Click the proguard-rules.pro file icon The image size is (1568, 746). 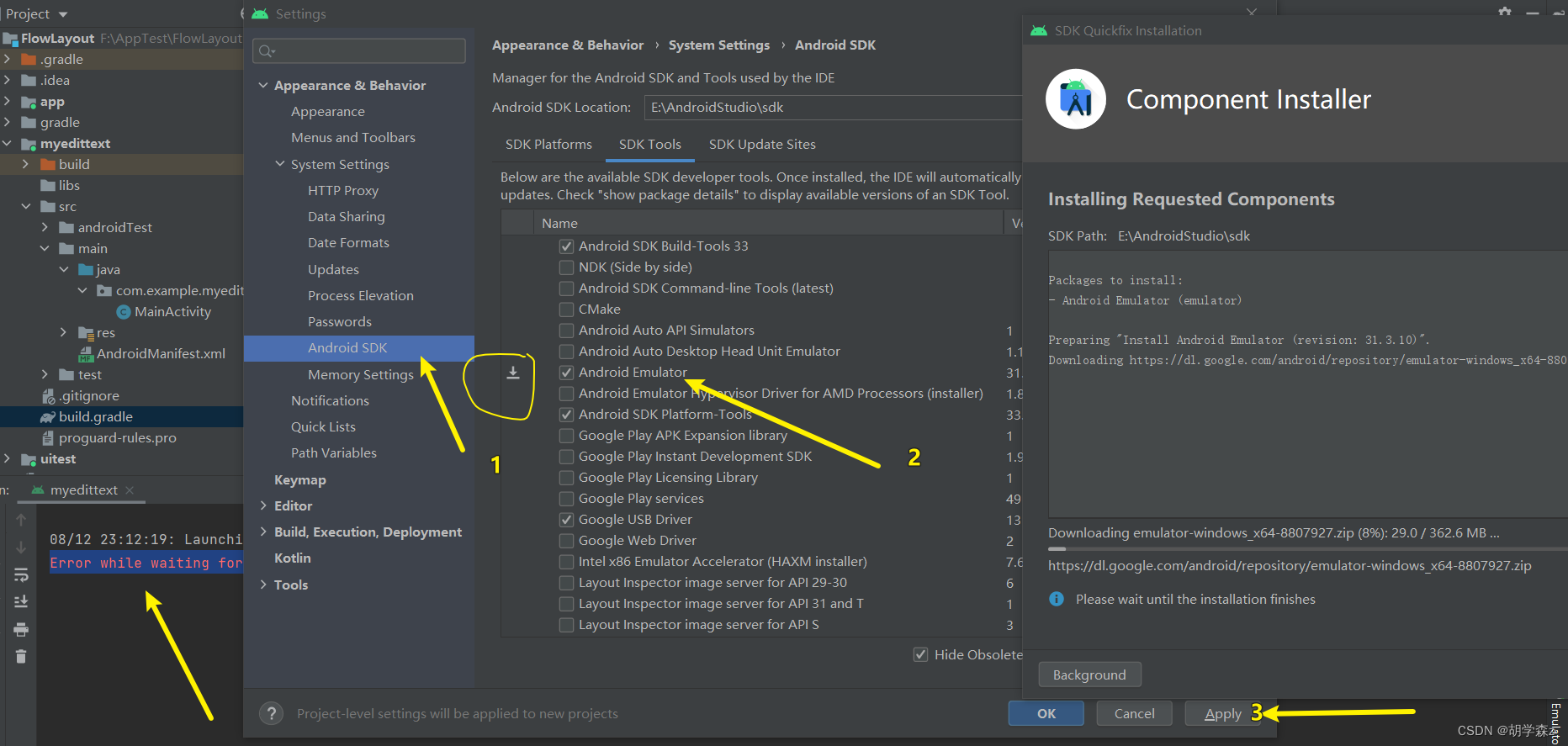pos(48,438)
